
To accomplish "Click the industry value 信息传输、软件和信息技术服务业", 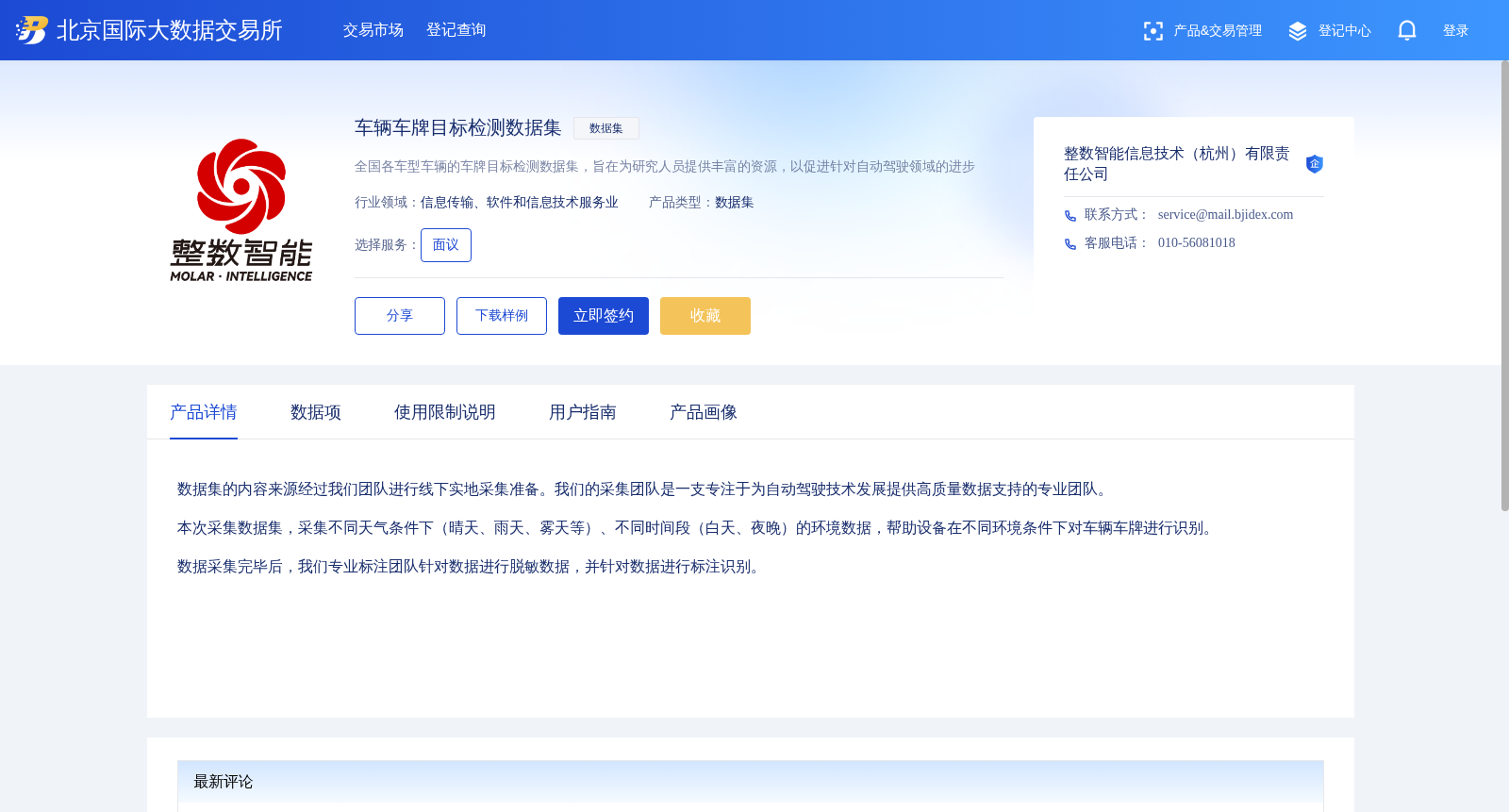I will (x=520, y=203).
